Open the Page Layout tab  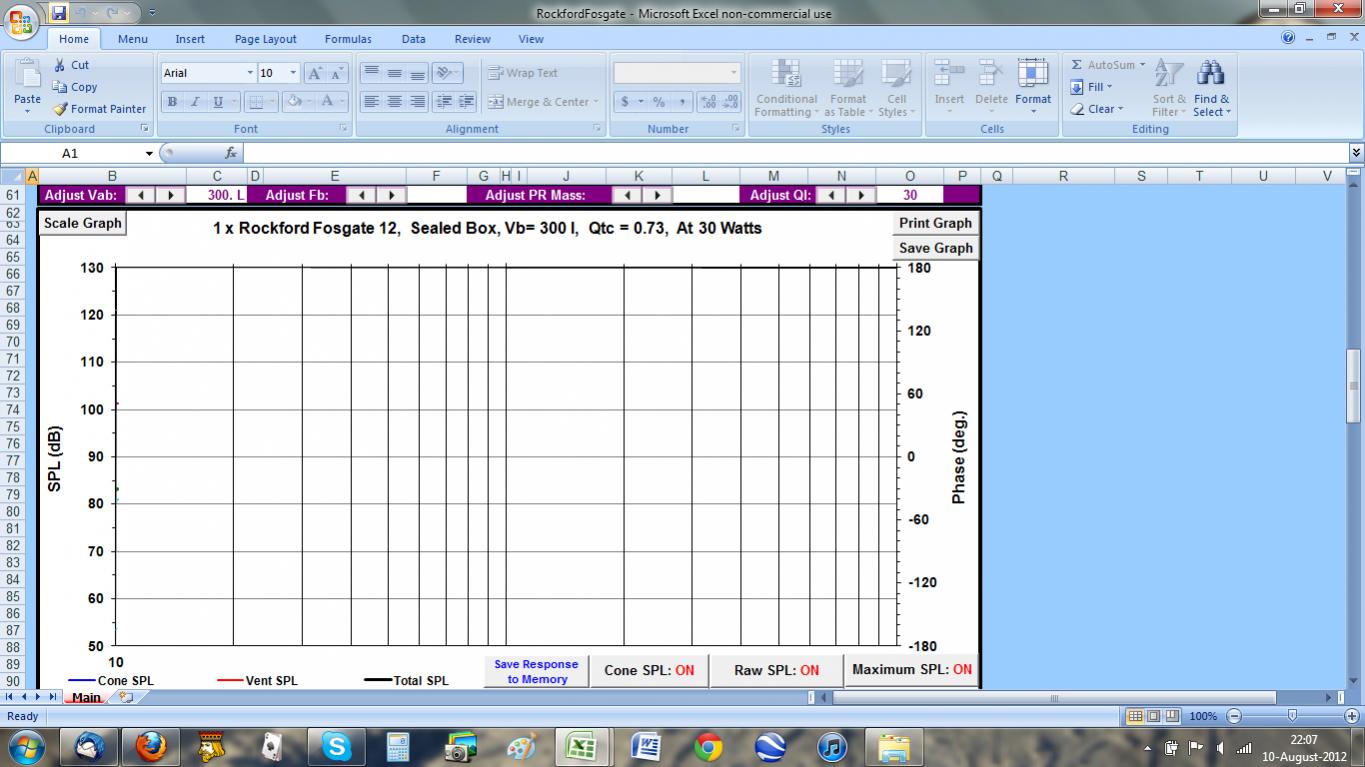tap(266, 39)
